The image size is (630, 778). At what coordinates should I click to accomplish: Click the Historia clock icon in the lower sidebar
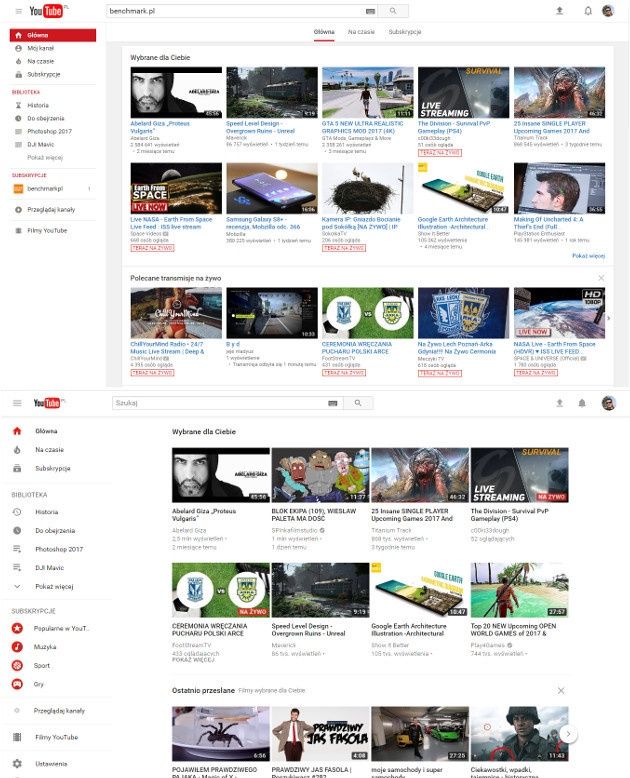tap(17, 512)
